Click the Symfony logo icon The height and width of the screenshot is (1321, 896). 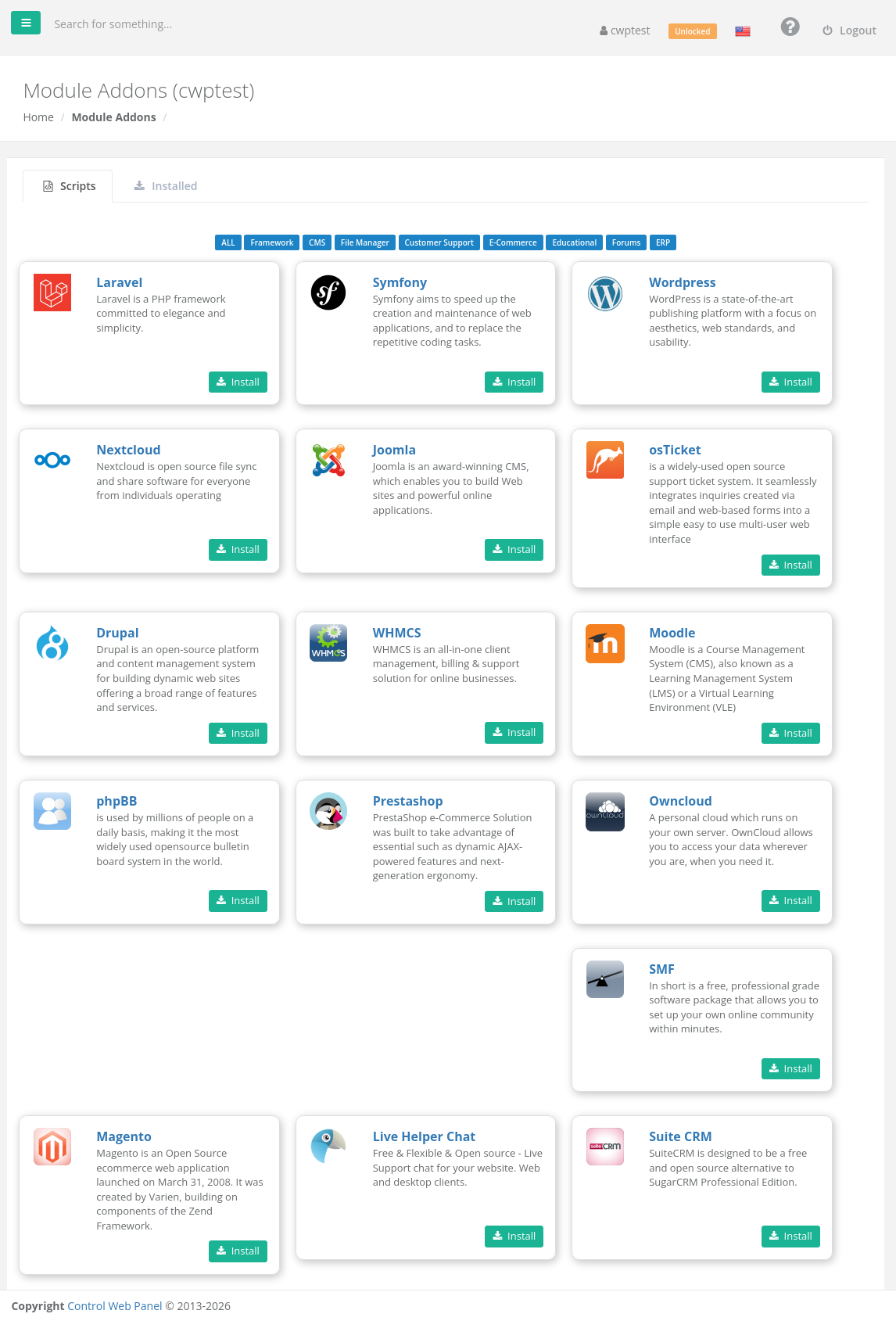click(328, 293)
